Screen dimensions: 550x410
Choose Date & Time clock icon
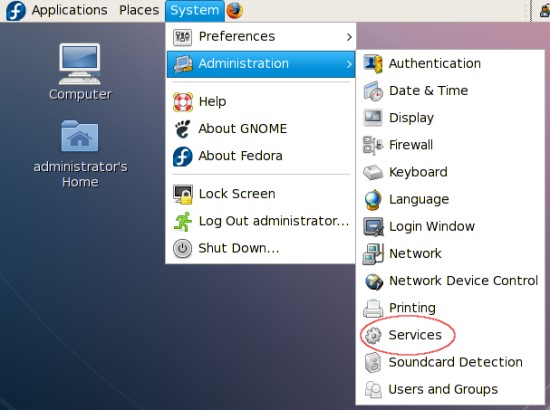[x=373, y=91]
